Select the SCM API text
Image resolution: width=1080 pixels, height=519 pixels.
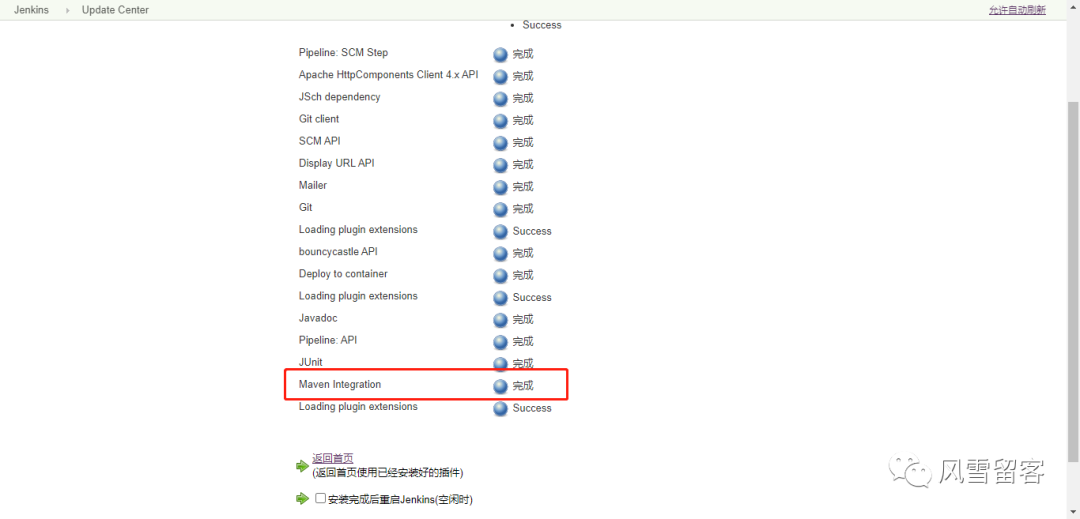(x=320, y=140)
